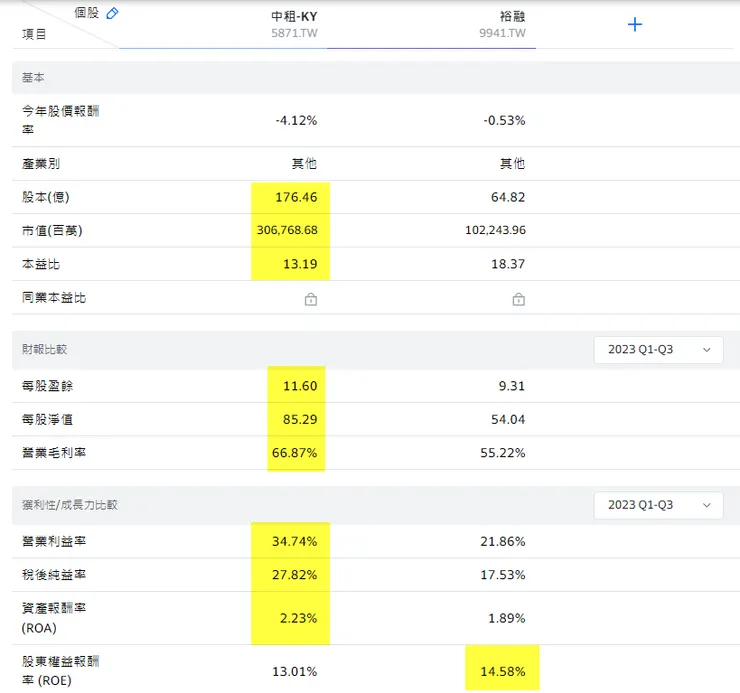
Task: Select the 64.82 capital value
Action: coord(508,197)
